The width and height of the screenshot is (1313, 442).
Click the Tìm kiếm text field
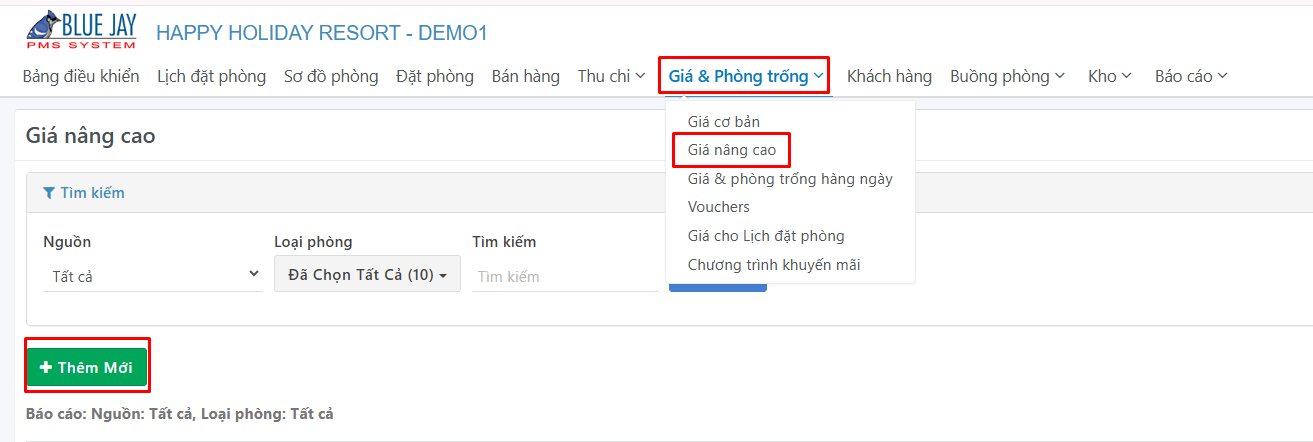click(565, 276)
